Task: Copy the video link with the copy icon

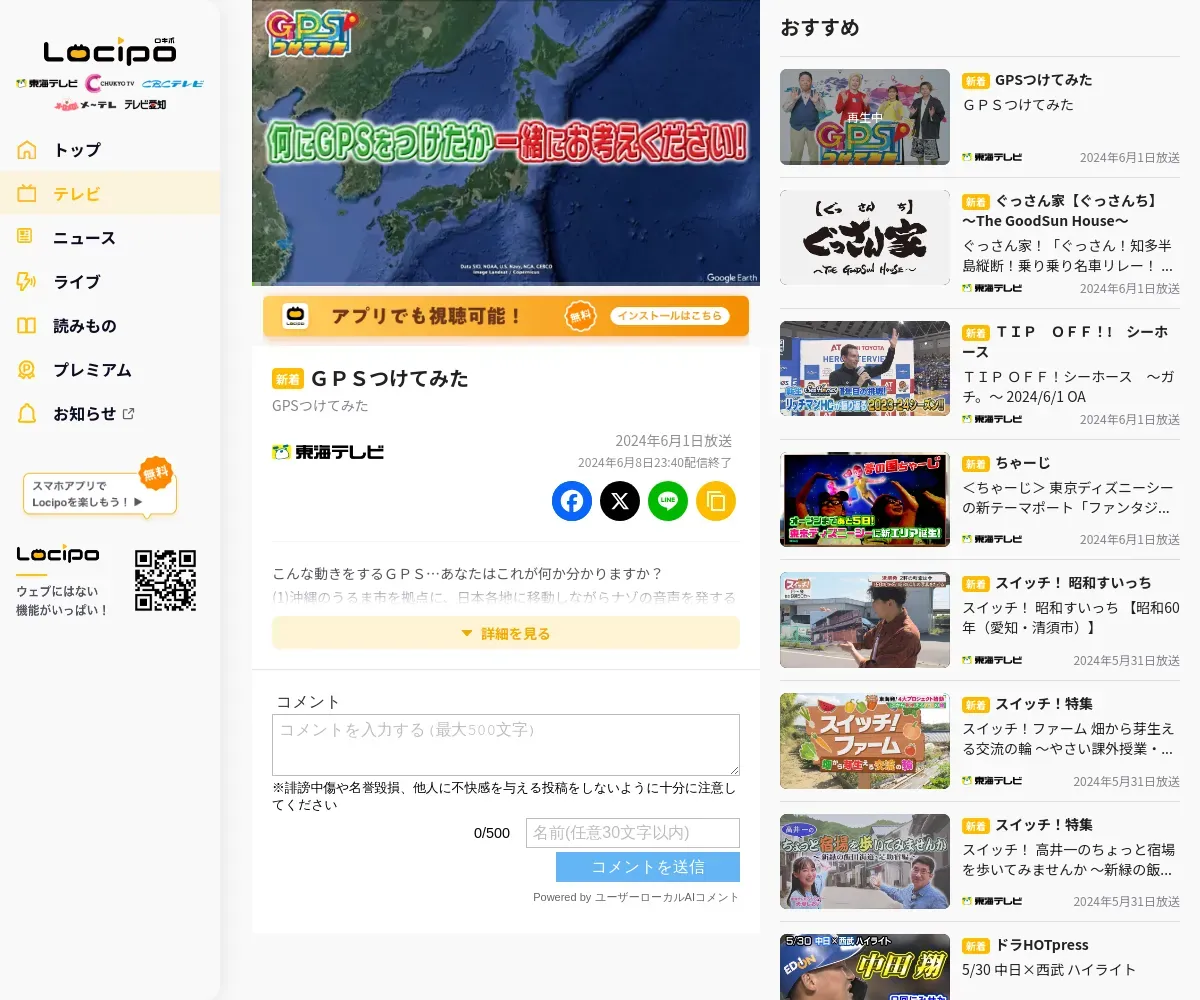Action: [x=716, y=501]
